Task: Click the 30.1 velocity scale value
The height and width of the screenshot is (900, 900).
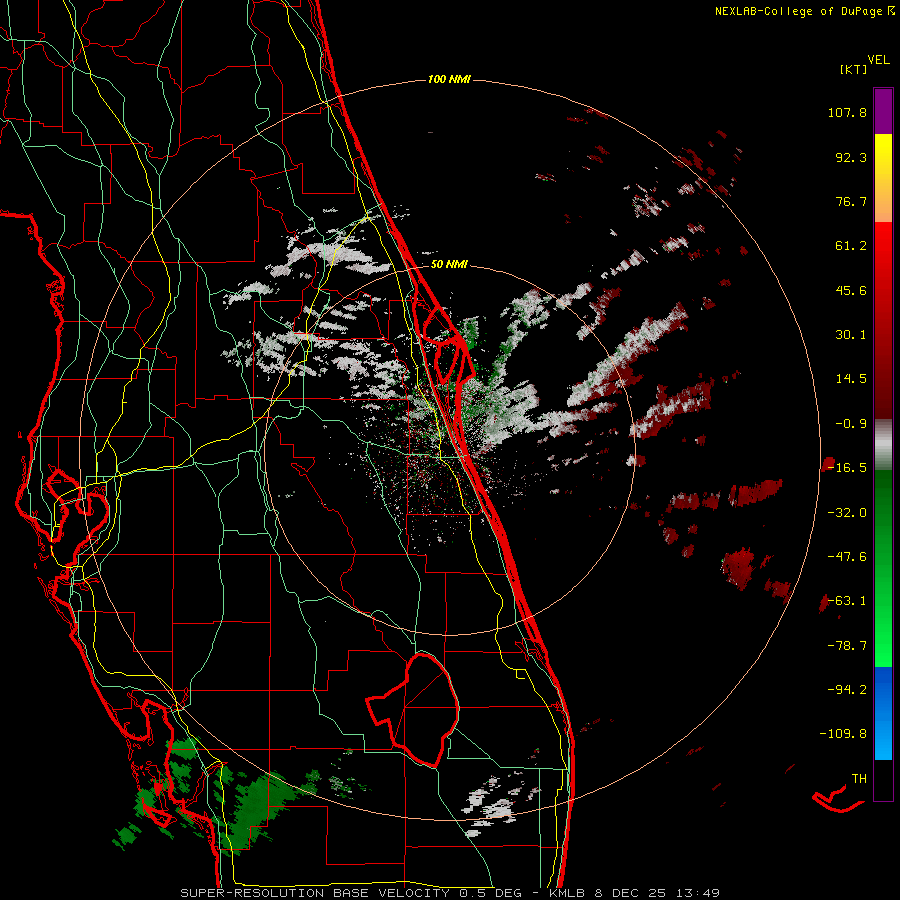Action: pyautogui.click(x=851, y=335)
